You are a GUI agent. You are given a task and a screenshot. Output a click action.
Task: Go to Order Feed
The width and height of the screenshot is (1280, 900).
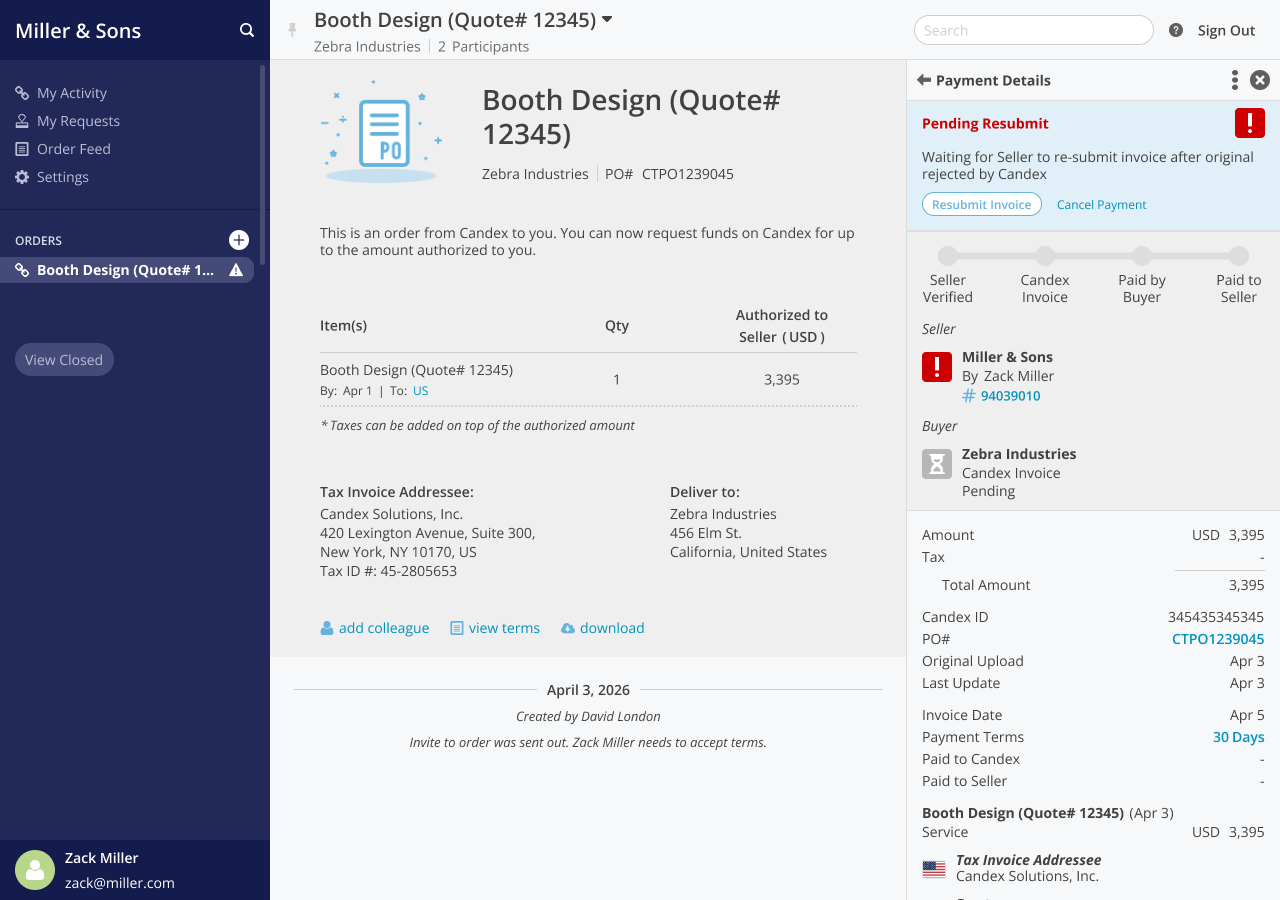tap(74, 149)
